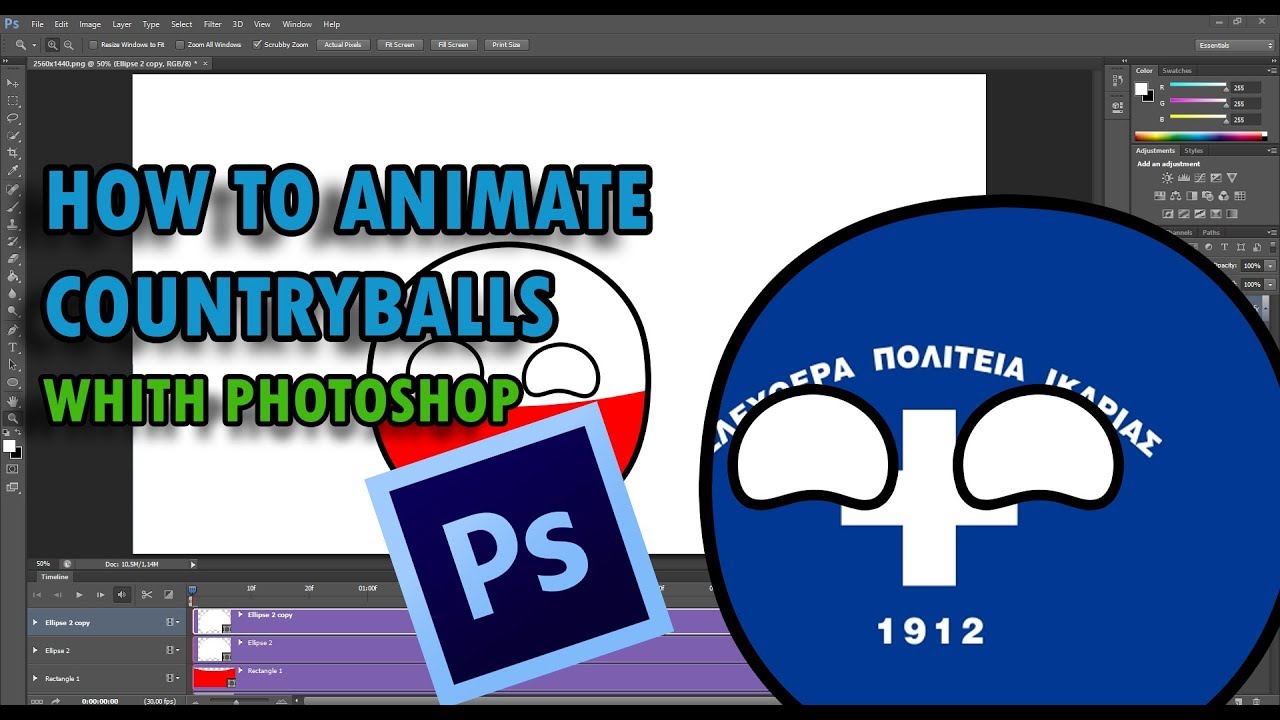The height and width of the screenshot is (720, 1280).
Task: Switch to the Styles tab
Action: click(x=1194, y=151)
